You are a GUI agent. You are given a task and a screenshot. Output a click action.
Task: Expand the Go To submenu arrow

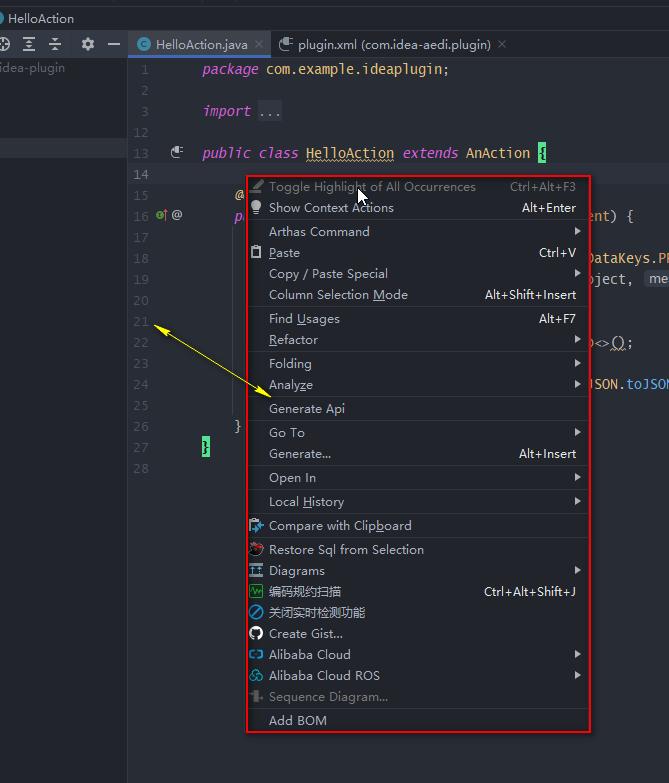point(578,432)
